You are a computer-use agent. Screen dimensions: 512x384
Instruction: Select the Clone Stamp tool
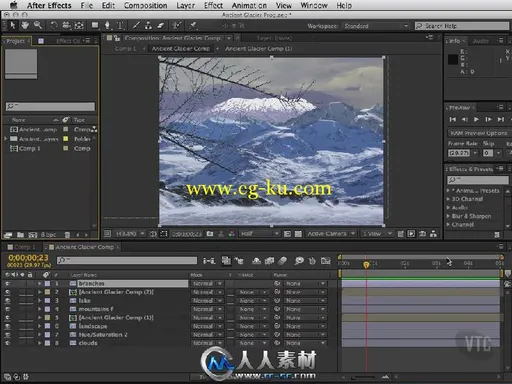click(148, 25)
